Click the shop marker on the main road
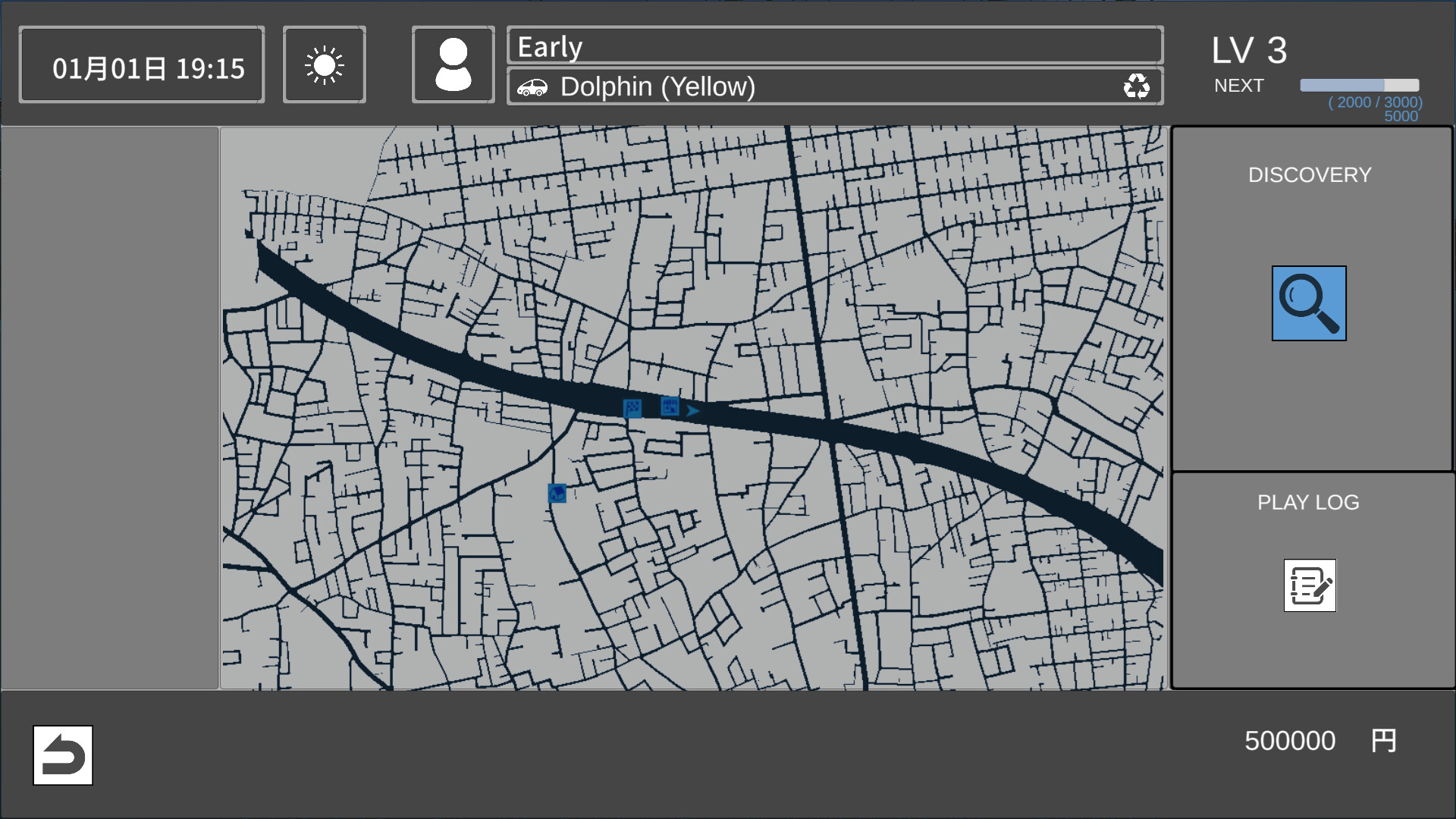 [670, 406]
